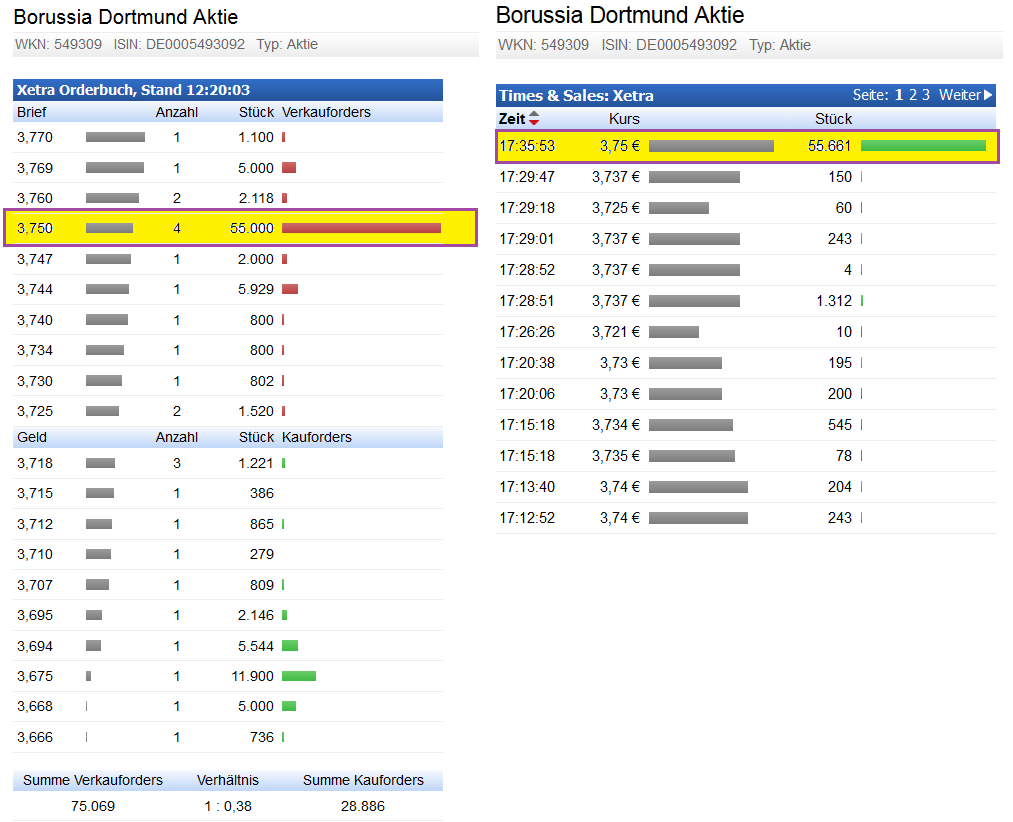Open page 2 of Times & Sales

913,95
